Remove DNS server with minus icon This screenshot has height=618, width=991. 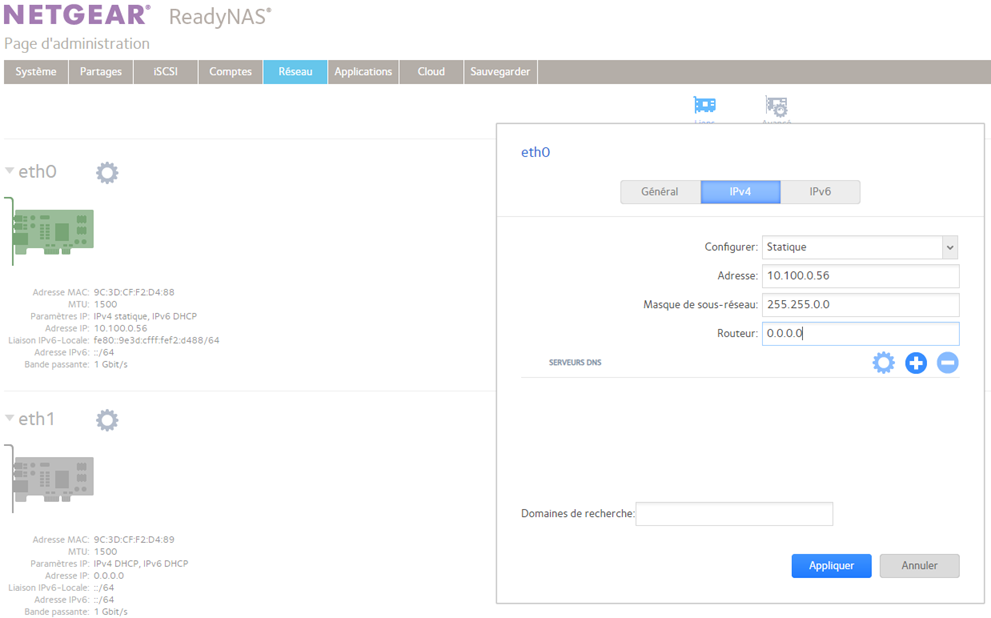tap(947, 363)
